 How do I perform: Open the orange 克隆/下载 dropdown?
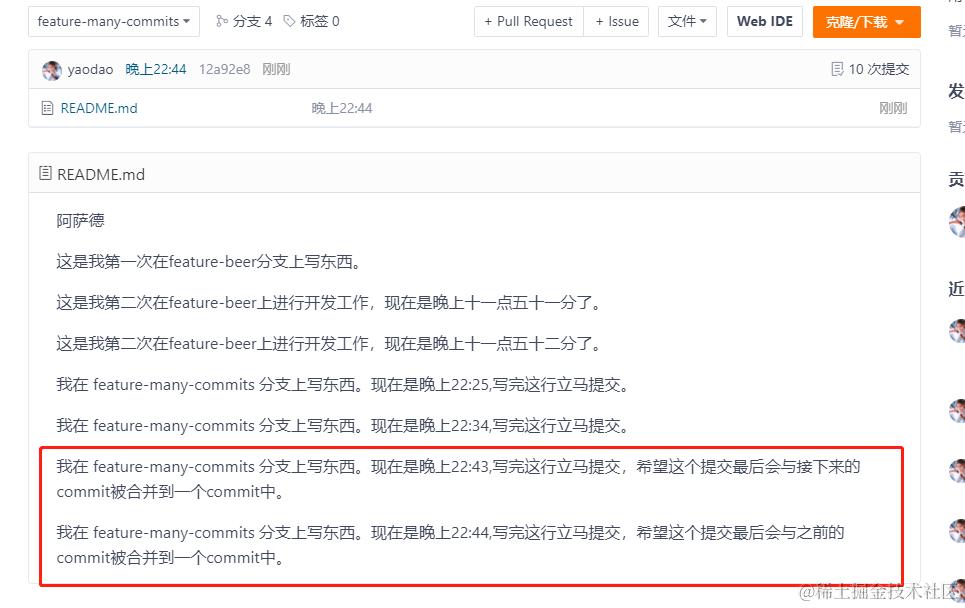pyautogui.click(x=866, y=21)
